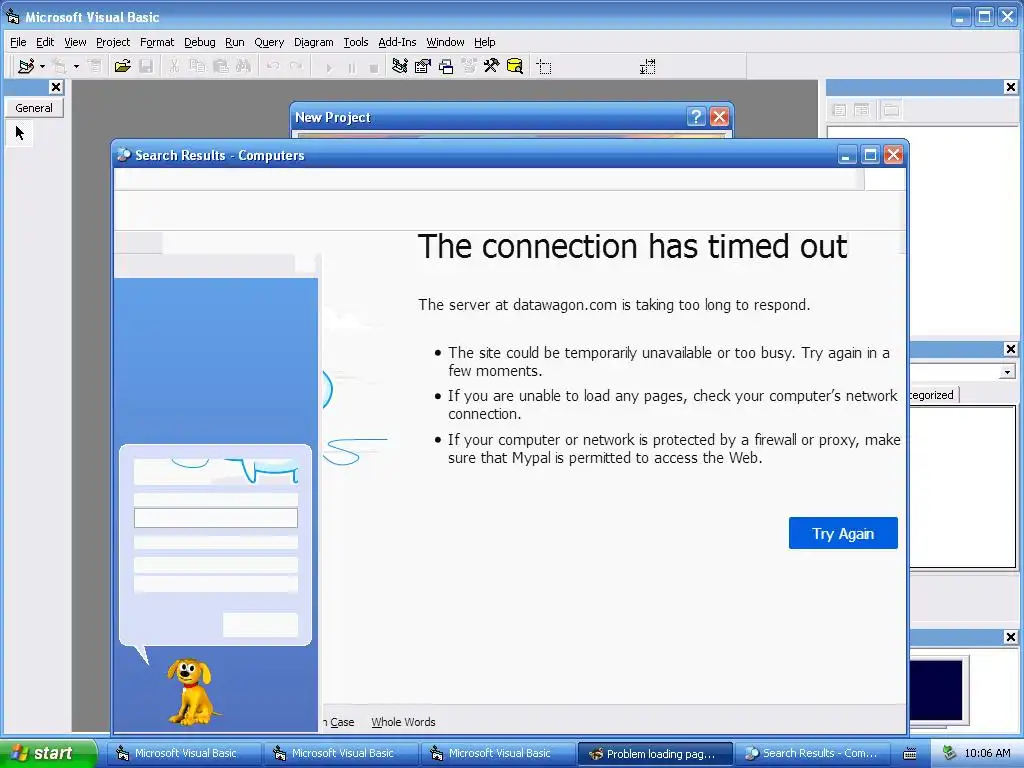Close the Project Explorer panel
1024x768 pixels.
coord(1010,87)
